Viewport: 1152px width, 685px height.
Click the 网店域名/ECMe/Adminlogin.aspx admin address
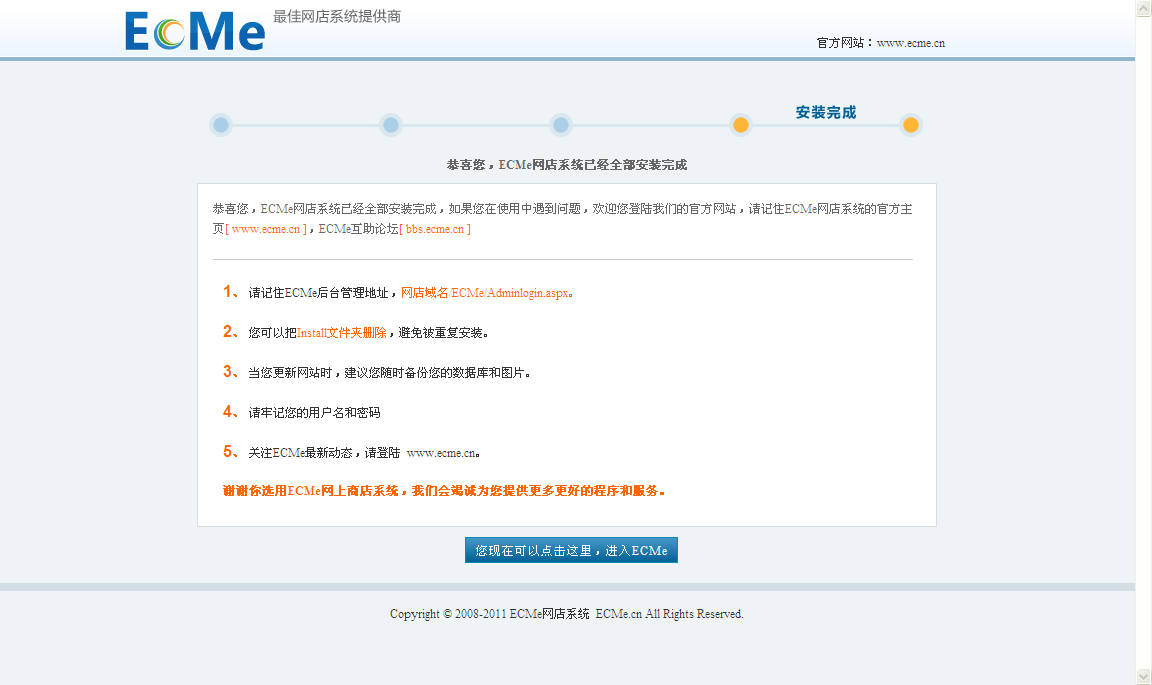(485, 293)
